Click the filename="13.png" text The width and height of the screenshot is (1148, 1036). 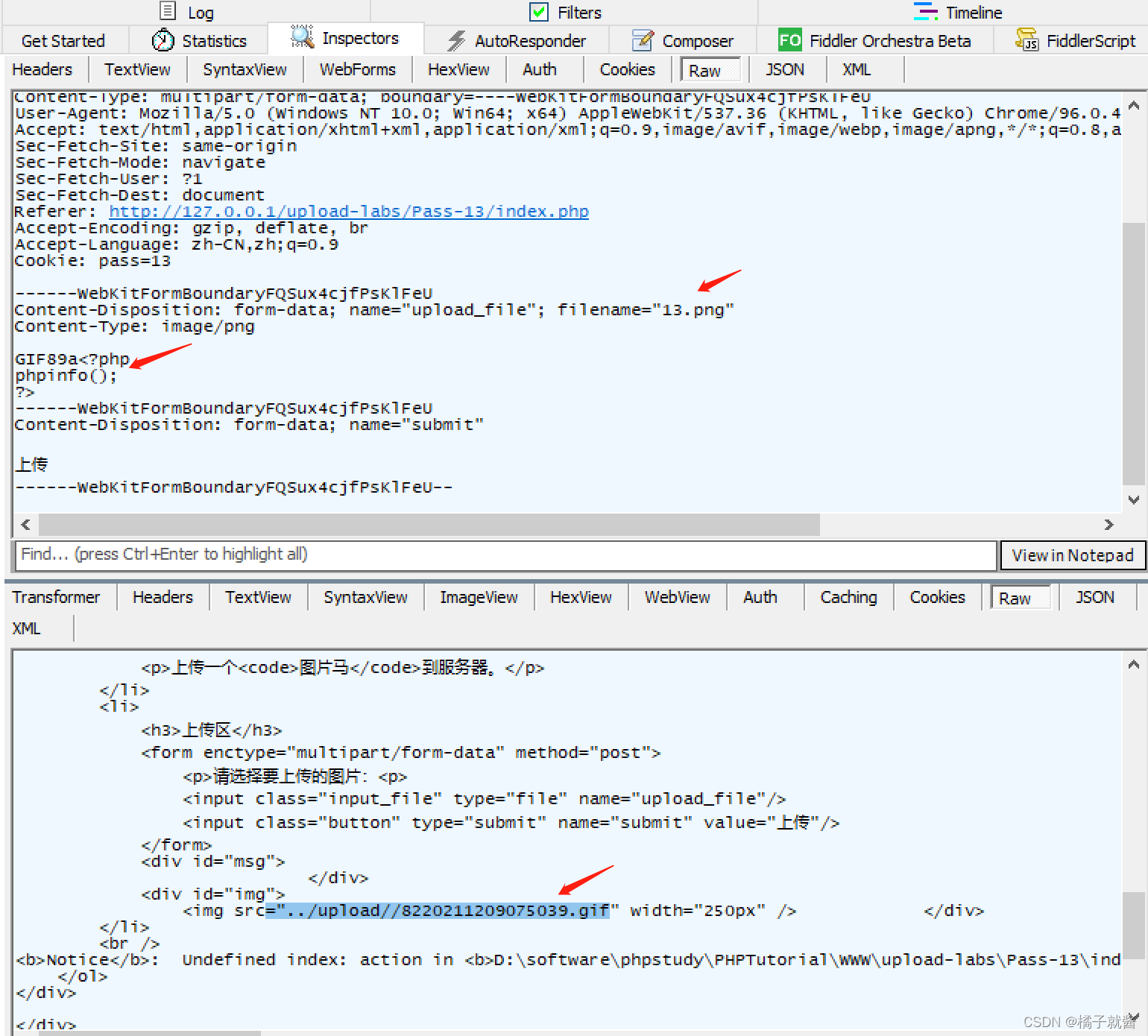646,310
